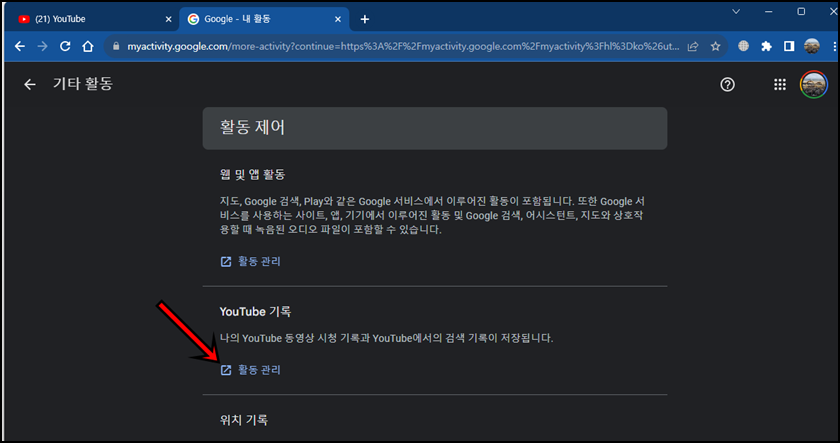Minimize the browser window
This screenshot has width=840, height=443.
pos(769,11)
